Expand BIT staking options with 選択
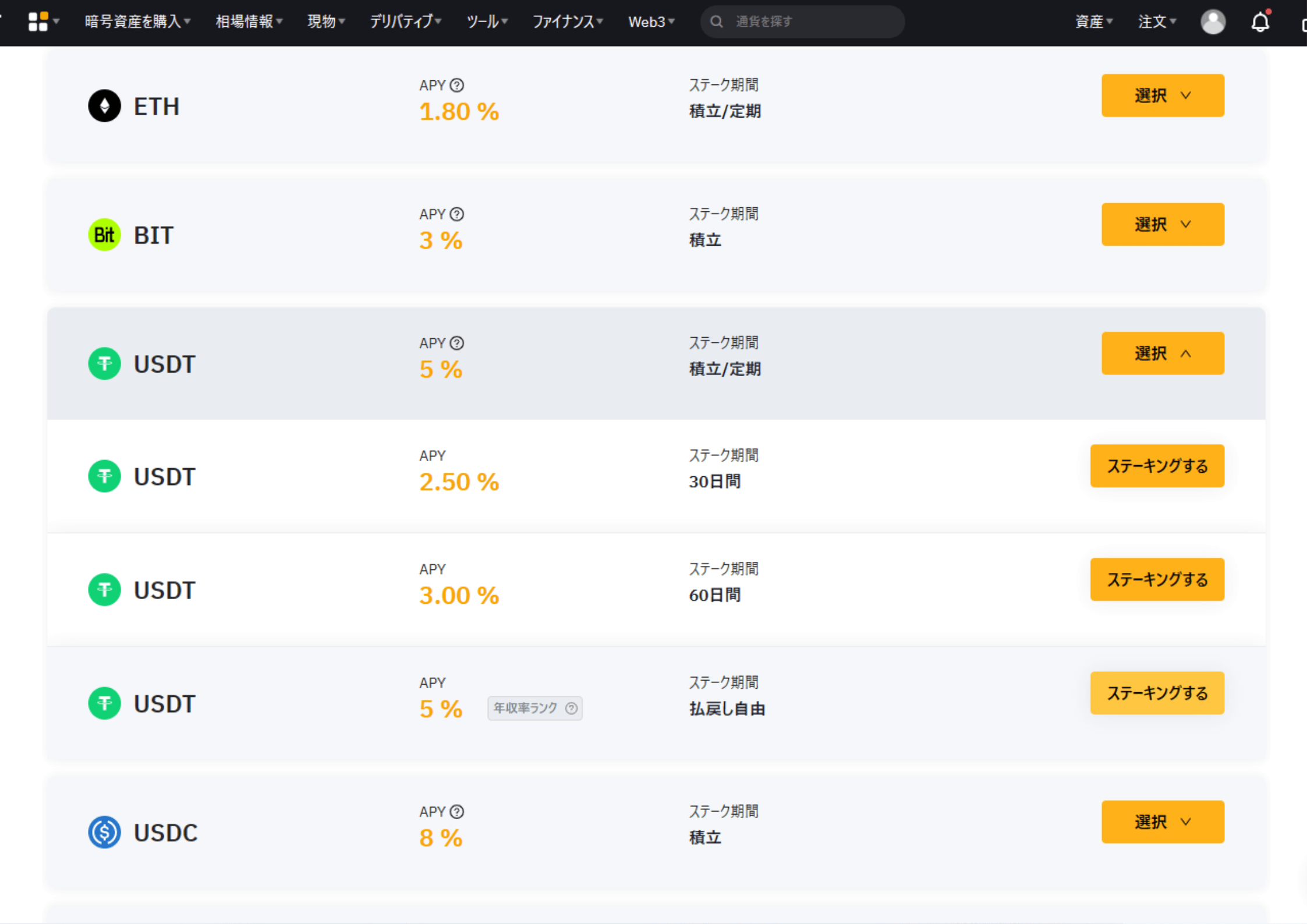The height and width of the screenshot is (924, 1307). (1163, 224)
